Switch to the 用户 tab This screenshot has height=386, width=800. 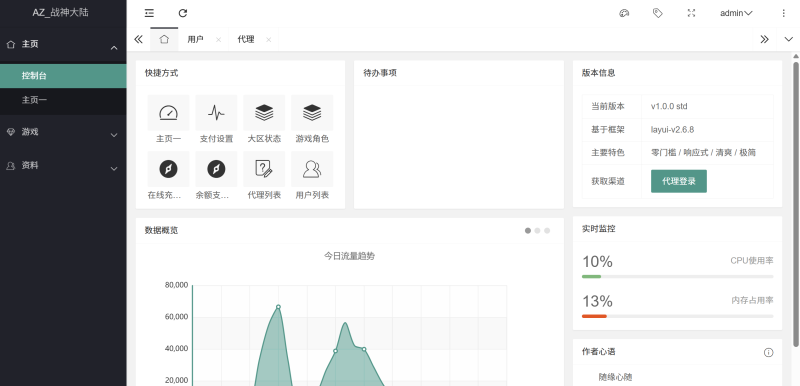pos(195,39)
